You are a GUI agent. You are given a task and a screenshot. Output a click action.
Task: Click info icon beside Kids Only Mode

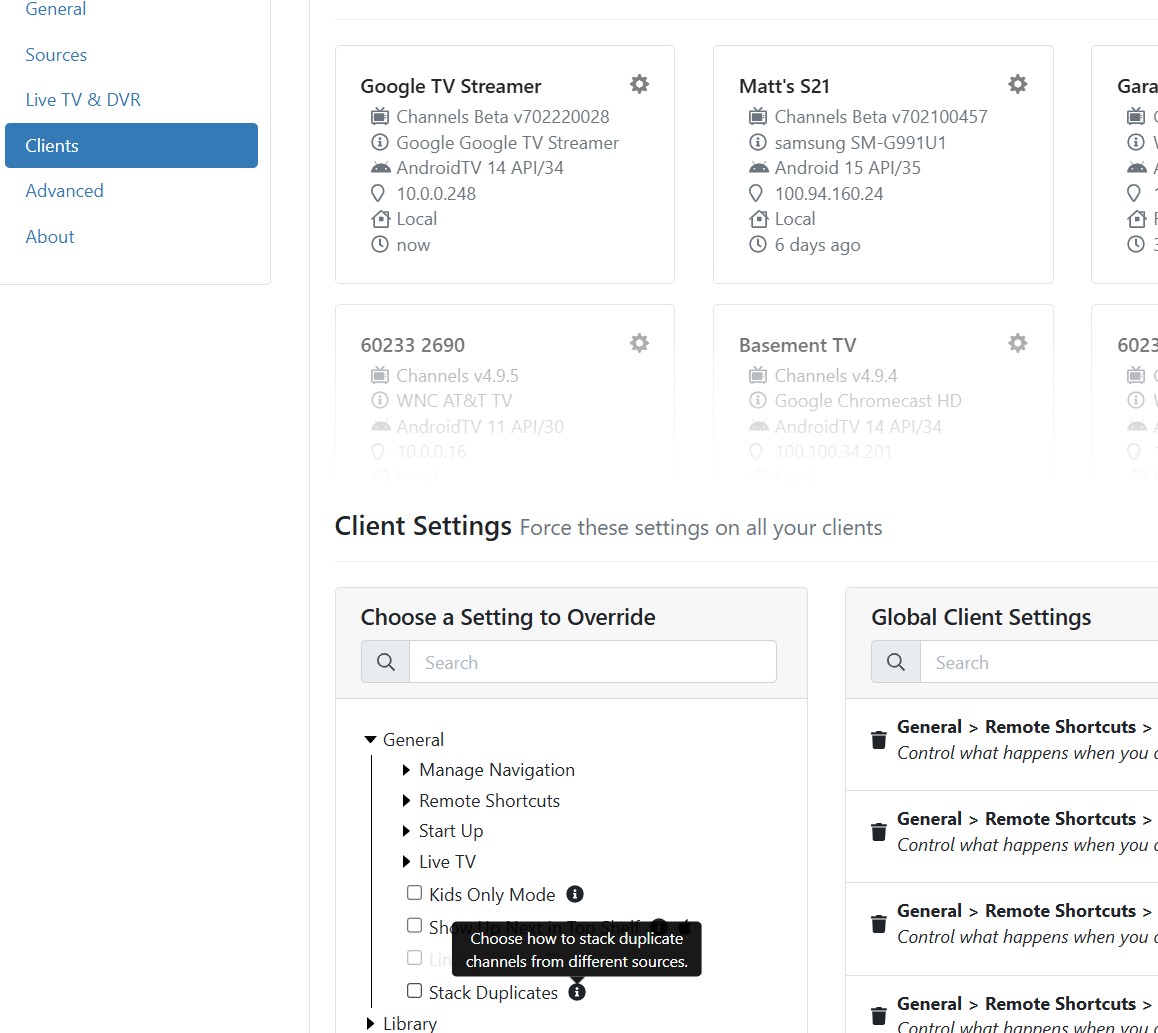575,894
